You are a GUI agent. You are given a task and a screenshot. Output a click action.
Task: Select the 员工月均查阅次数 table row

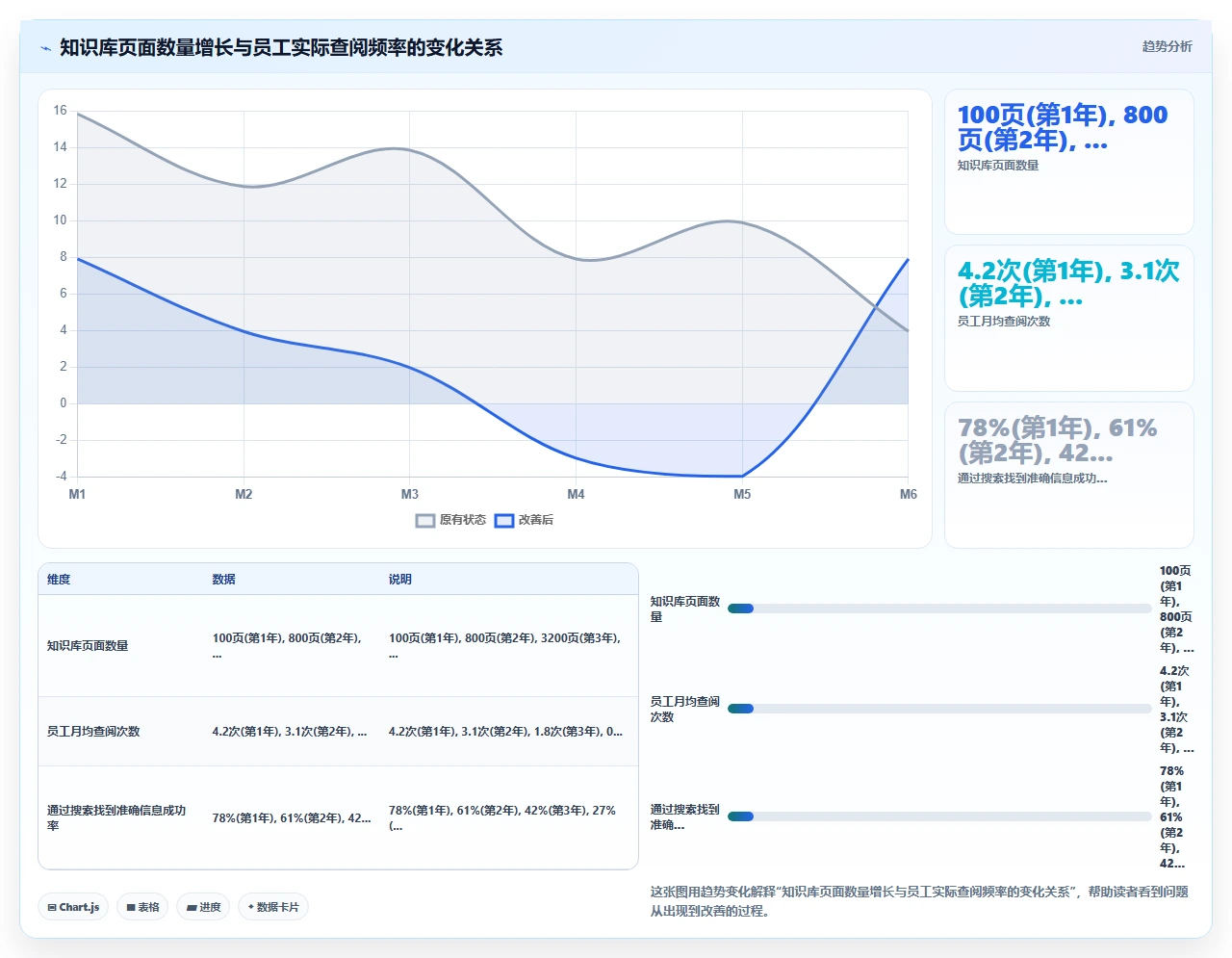[338, 732]
